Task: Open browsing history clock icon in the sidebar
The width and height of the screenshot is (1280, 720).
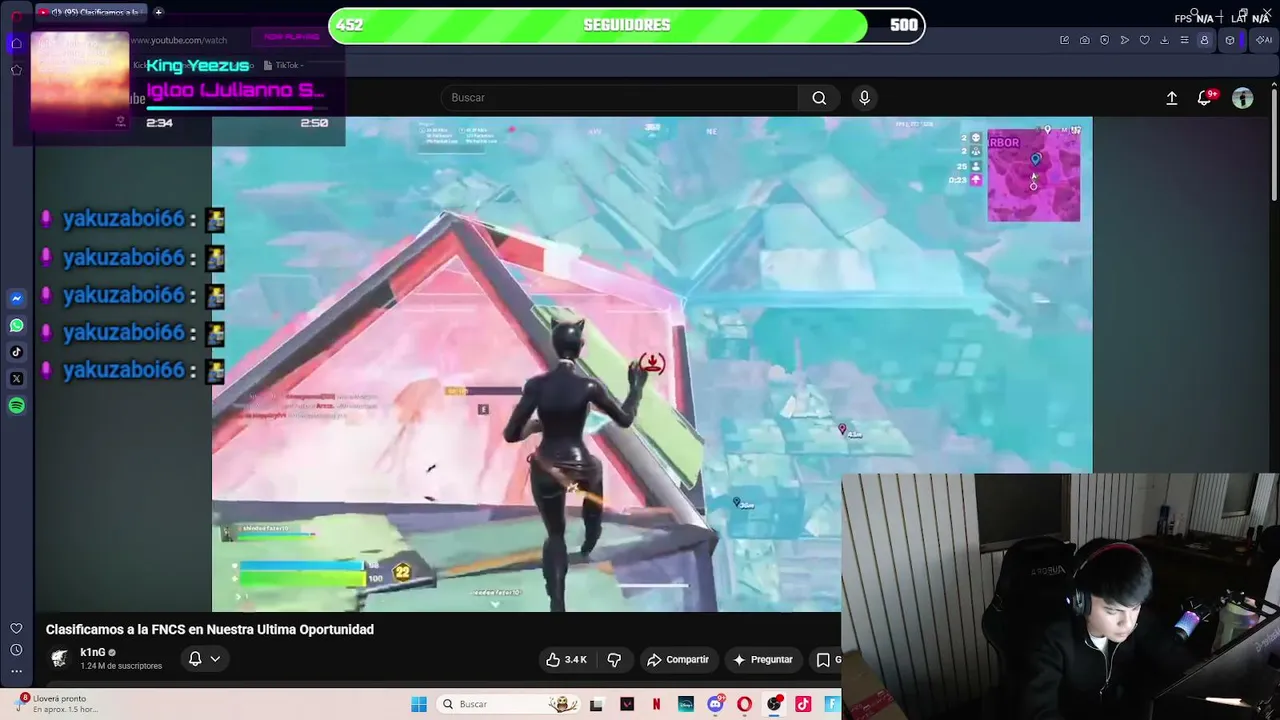Action: pos(16,650)
